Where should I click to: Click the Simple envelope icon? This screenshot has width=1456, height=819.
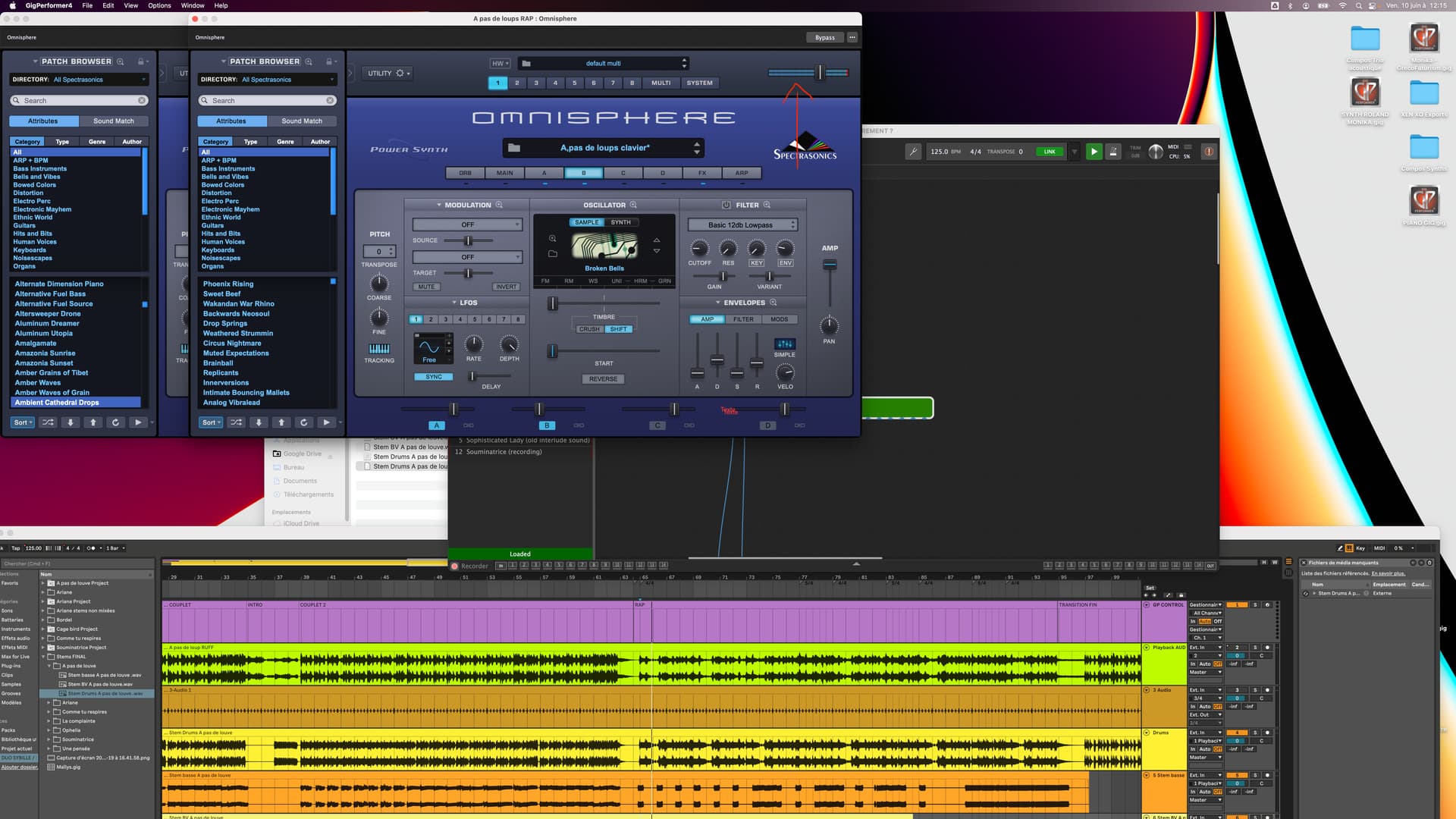click(785, 344)
